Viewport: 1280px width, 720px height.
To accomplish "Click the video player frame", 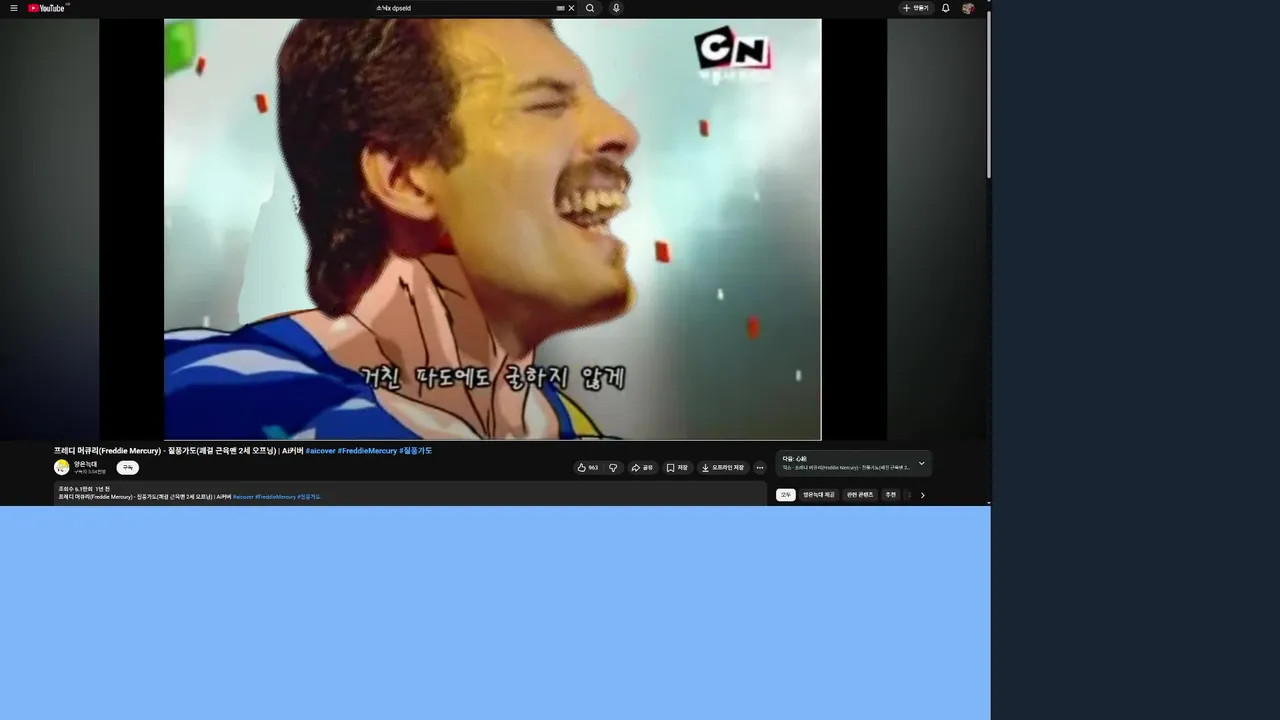I will [493, 229].
